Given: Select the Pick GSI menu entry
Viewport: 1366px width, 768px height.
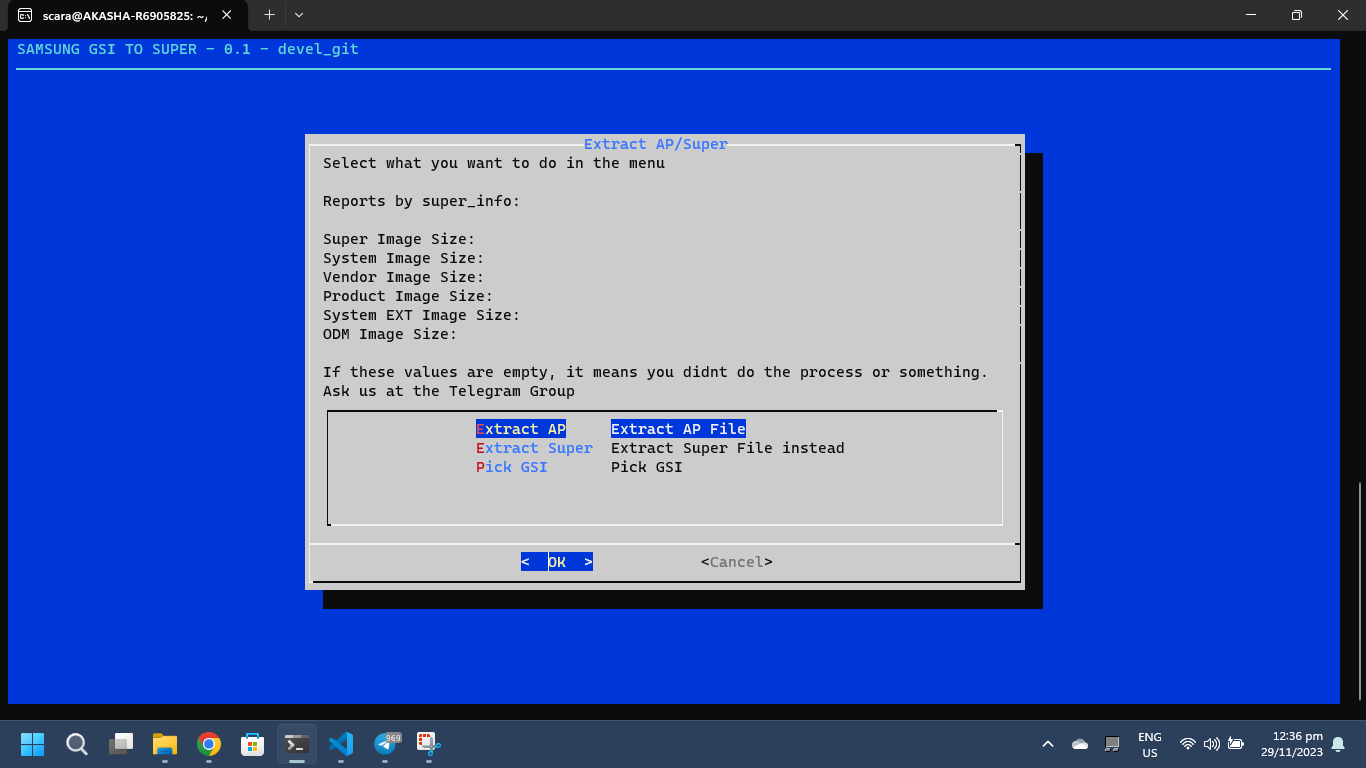Looking at the screenshot, I should (512, 467).
